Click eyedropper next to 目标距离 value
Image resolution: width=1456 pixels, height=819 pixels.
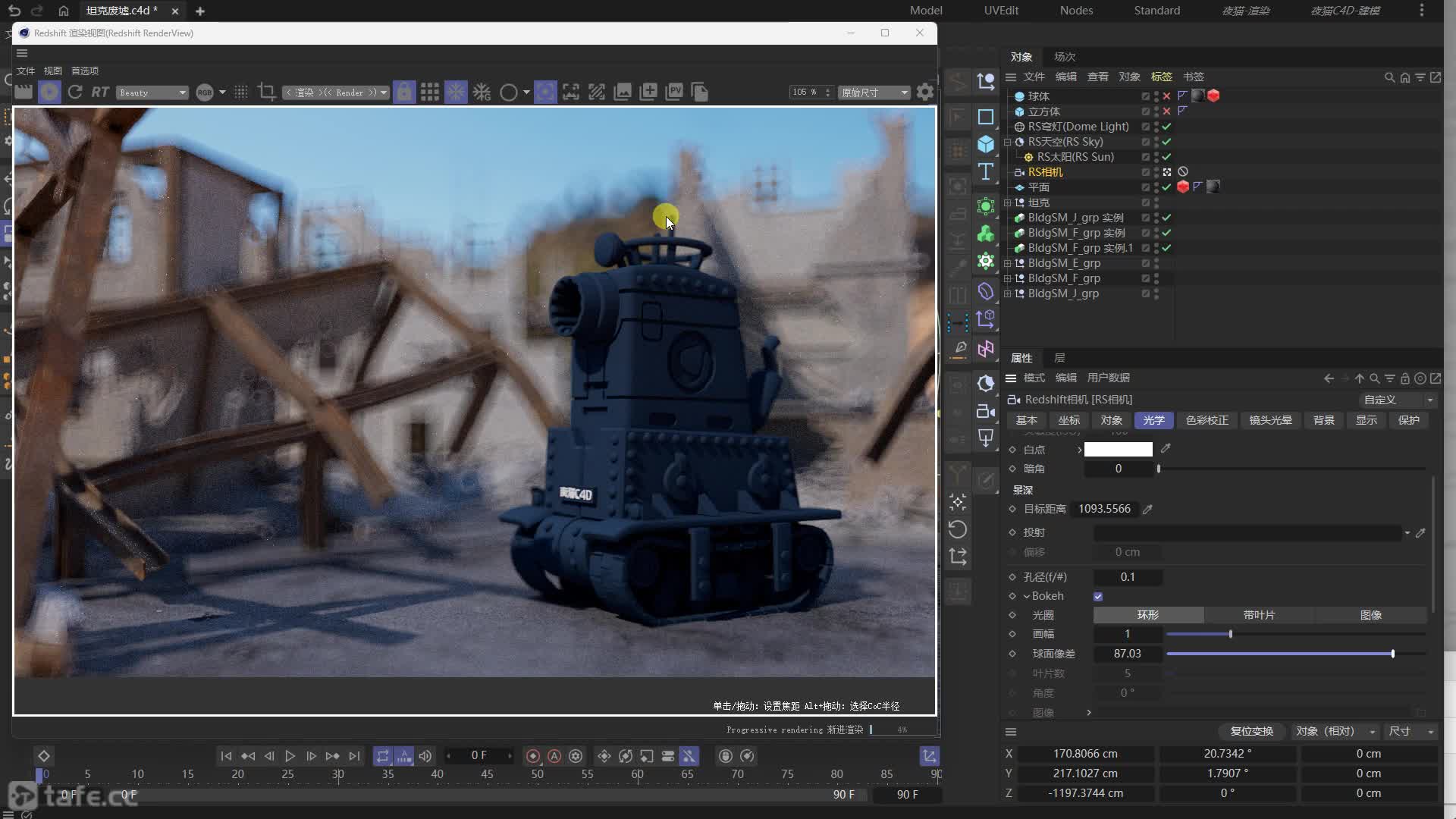click(1147, 510)
